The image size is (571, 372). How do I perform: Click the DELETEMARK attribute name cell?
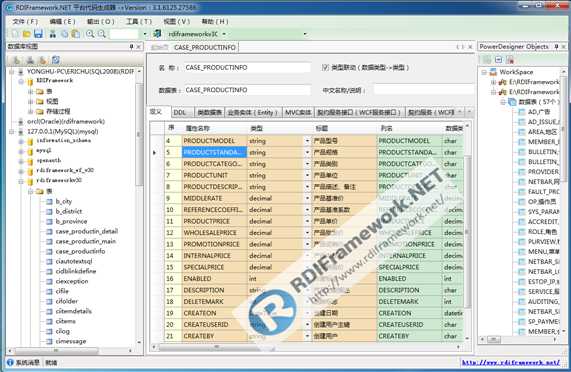coord(214,302)
